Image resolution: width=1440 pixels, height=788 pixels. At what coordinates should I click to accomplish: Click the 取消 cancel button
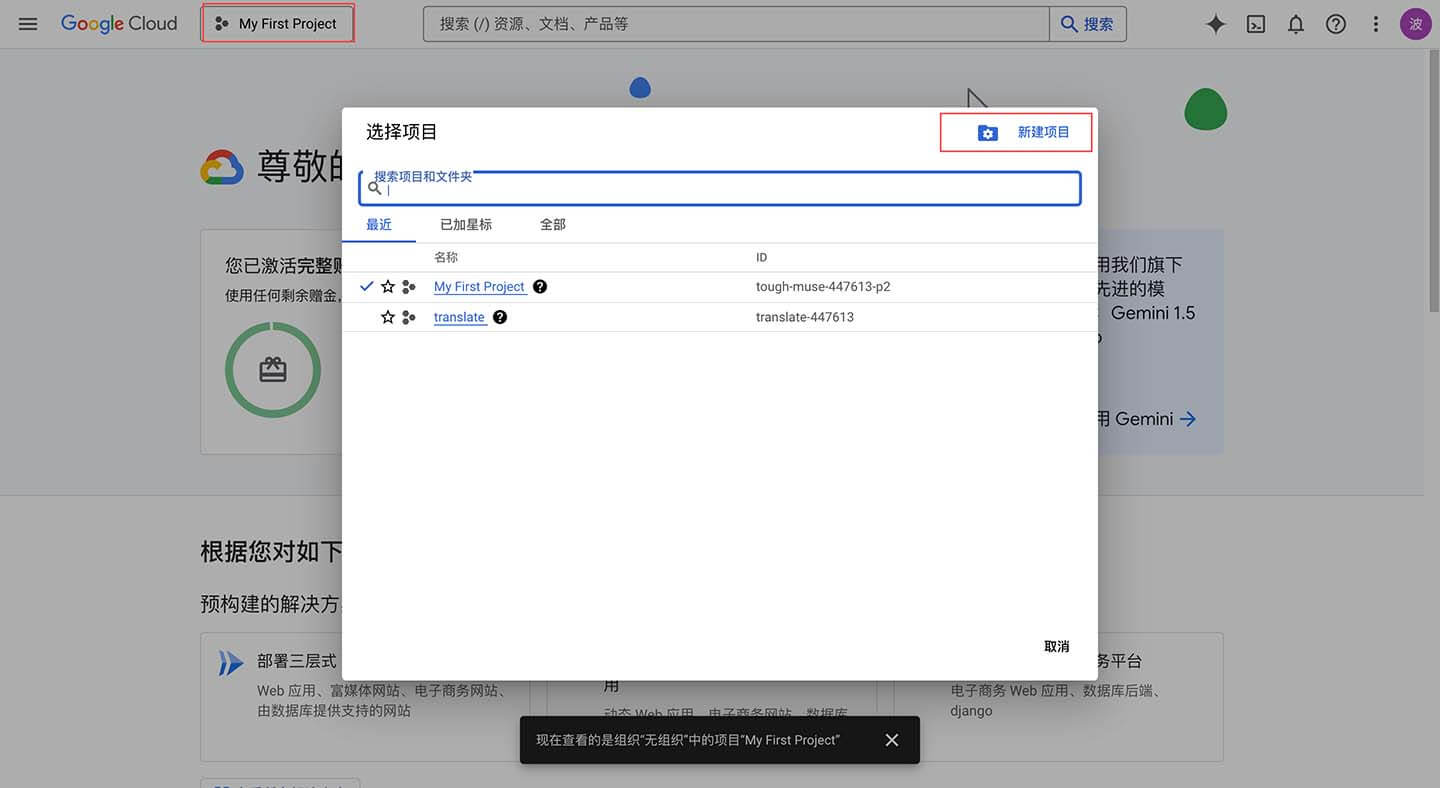click(x=1057, y=647)
